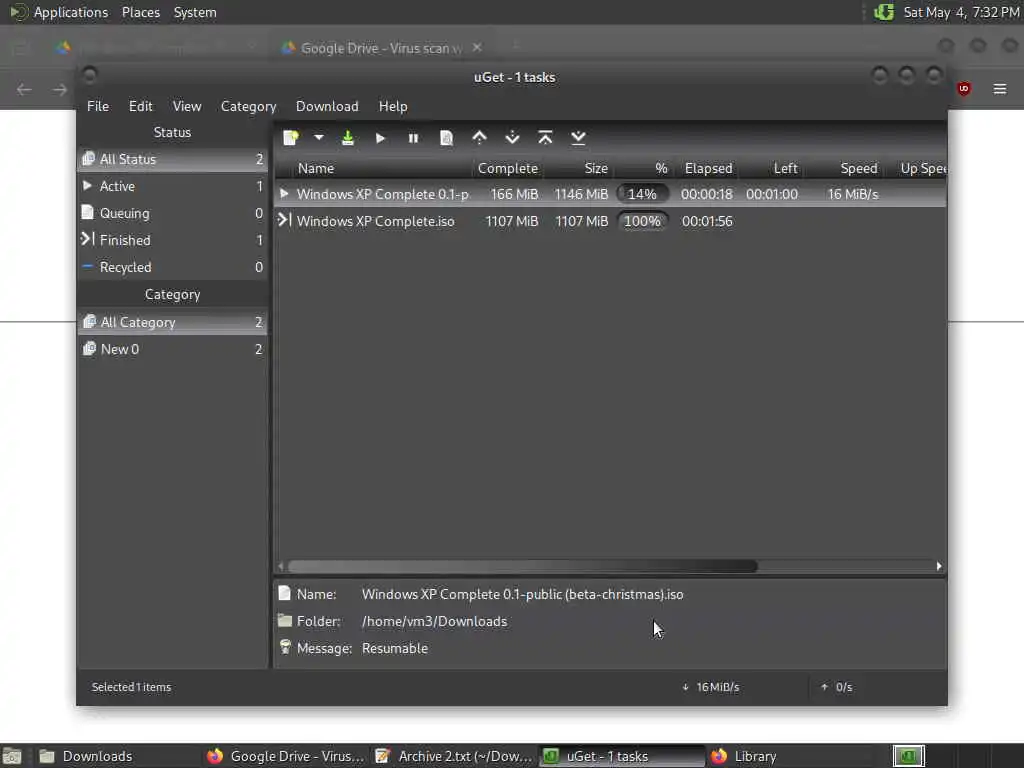1024x768 pixels.
Task: Pause the selected download with the pause icon
Action: pos(413,138)
